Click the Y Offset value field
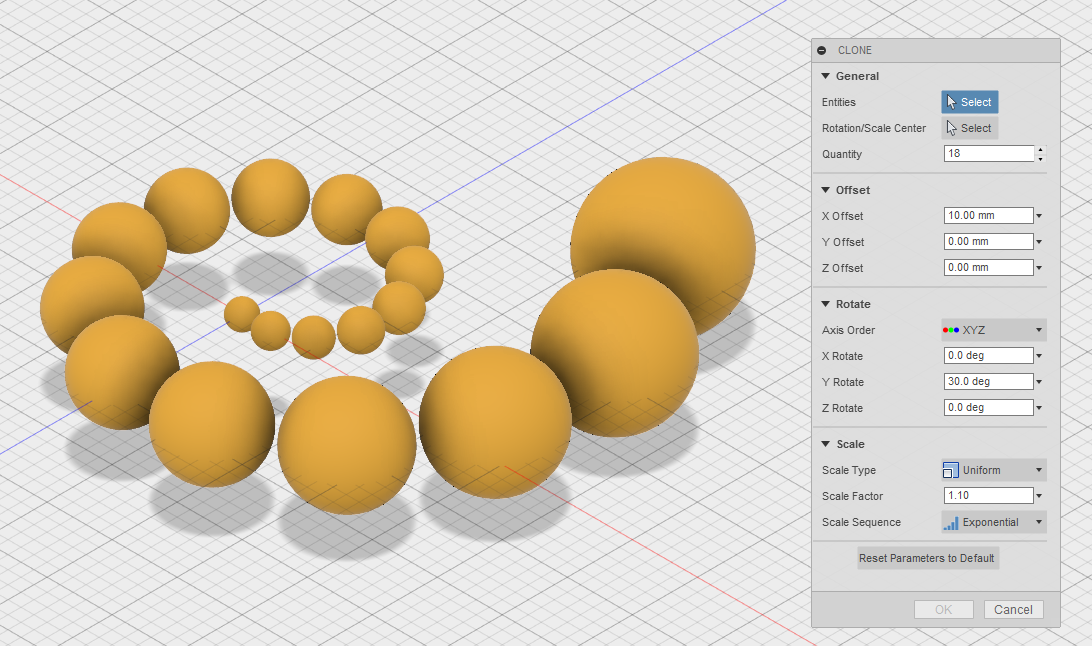This screenshot has width=1092, height=646. [988, 242]
